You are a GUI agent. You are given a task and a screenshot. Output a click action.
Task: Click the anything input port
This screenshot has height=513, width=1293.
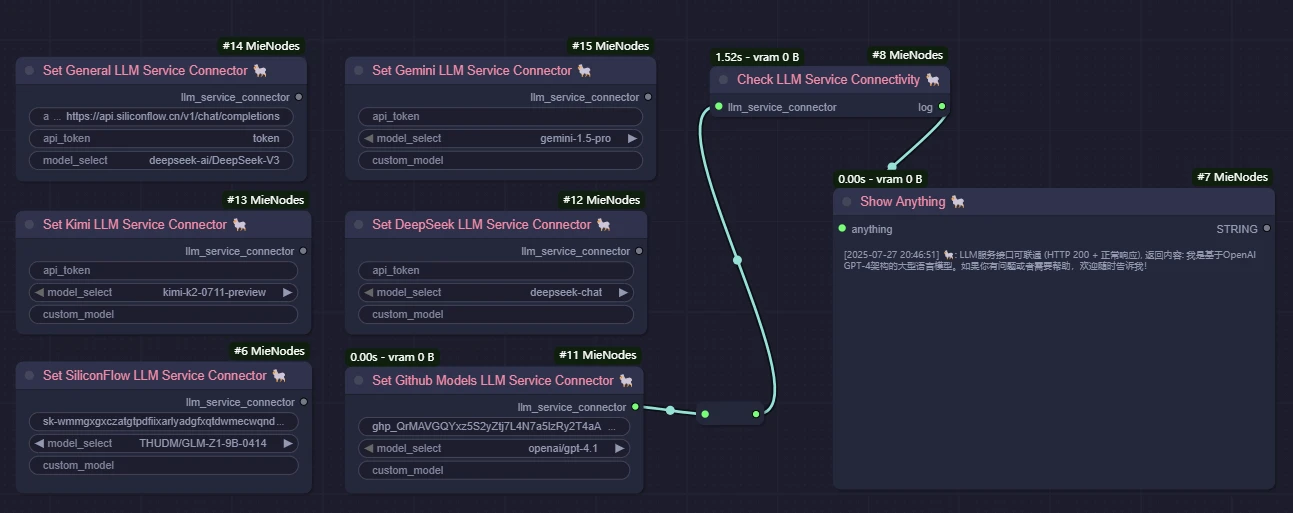[x=843, y=228]
